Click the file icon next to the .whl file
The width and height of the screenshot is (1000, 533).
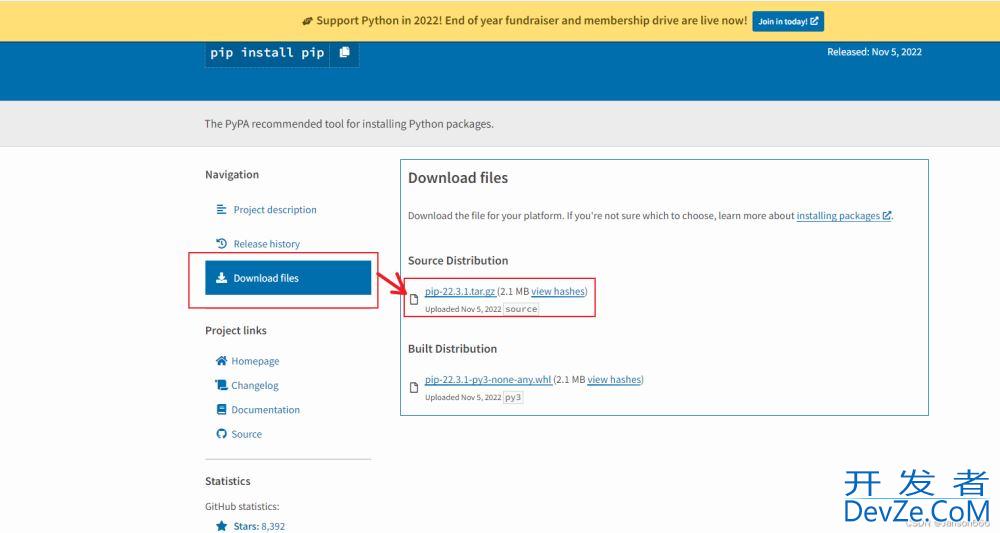click(x=414, y=388)
